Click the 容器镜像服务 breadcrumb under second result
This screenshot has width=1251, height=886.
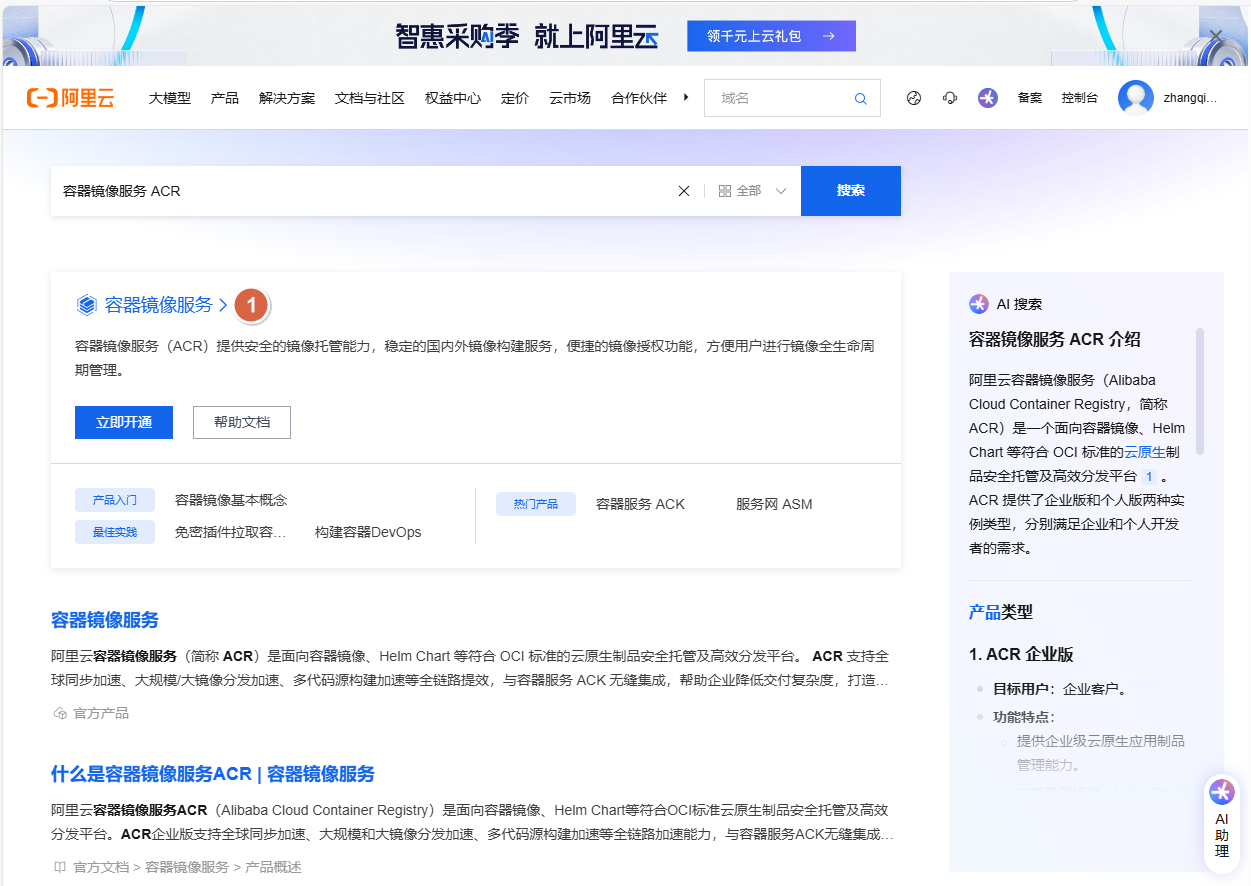pos(187,867)
